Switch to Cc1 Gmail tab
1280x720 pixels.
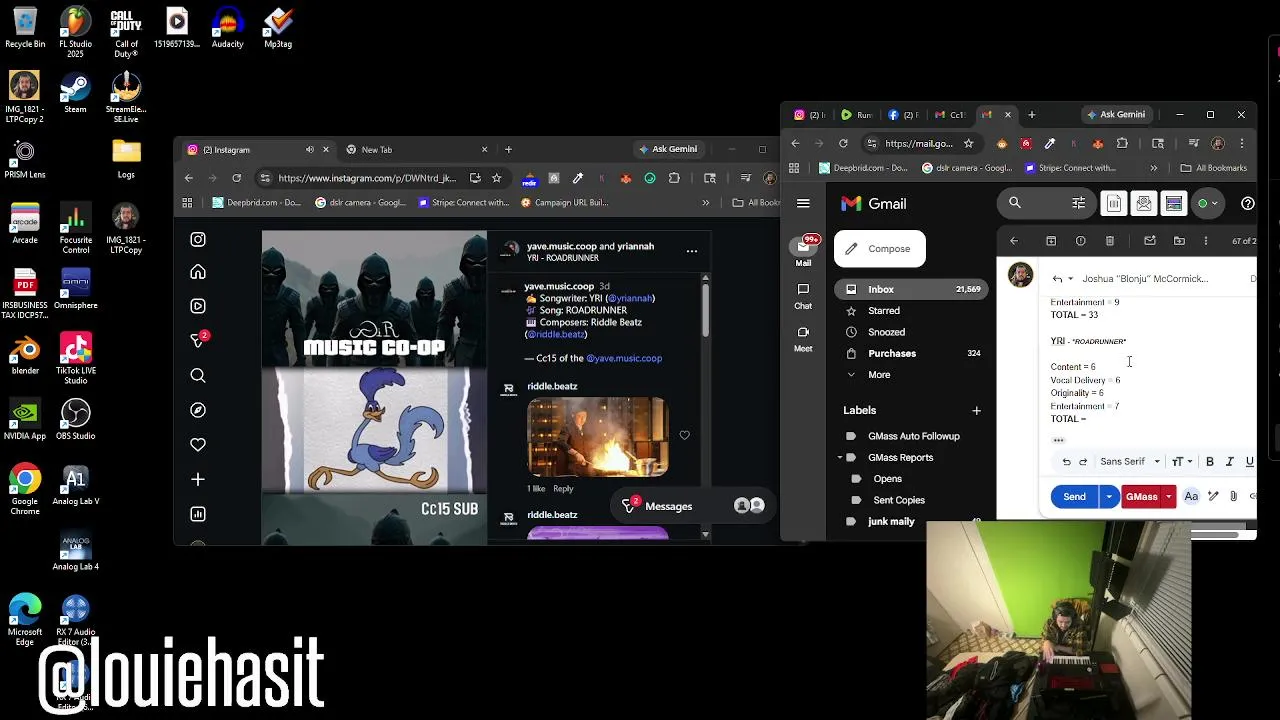tap(950, 115)
